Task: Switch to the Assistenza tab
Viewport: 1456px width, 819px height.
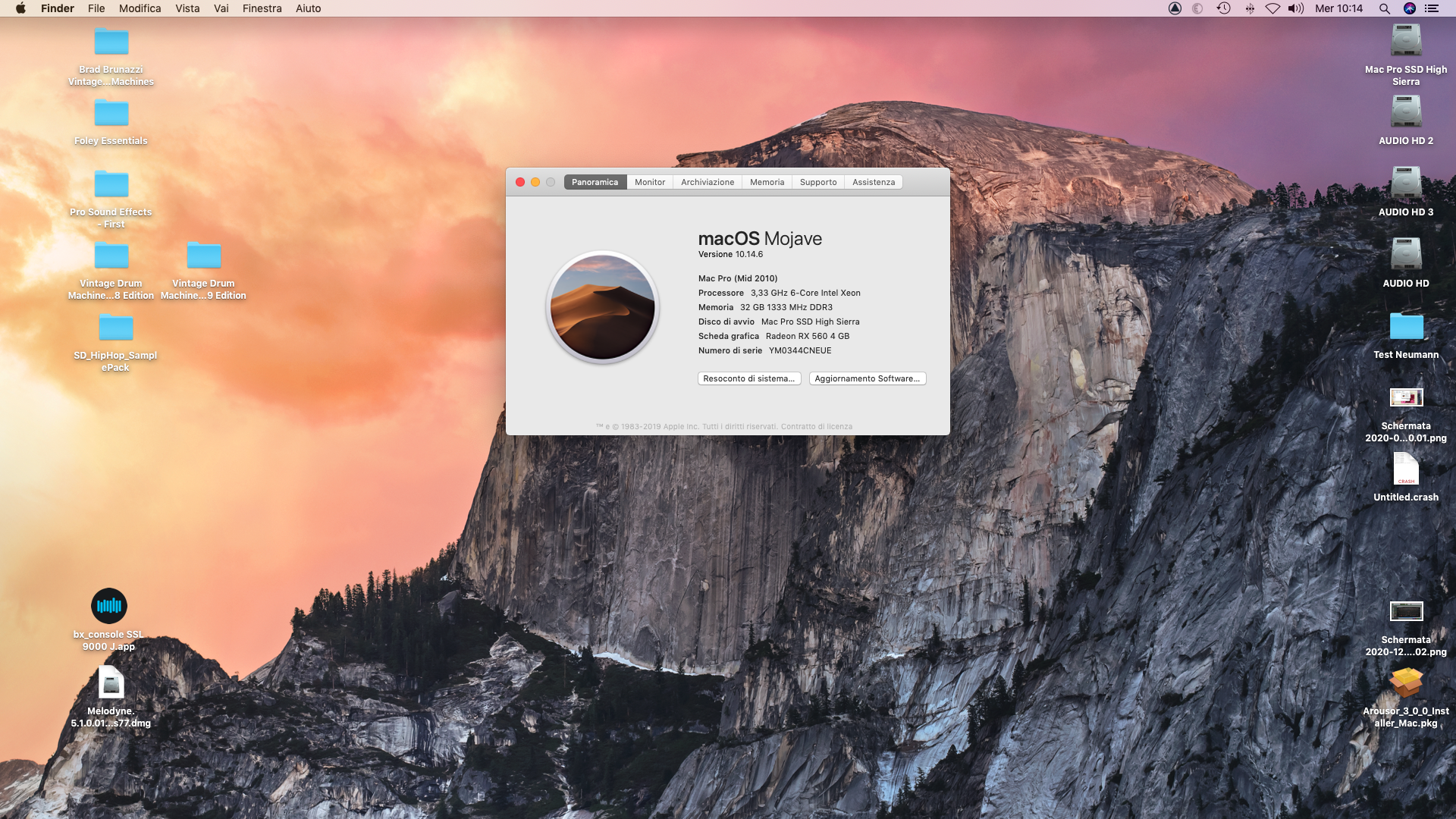Action: tap(874, 182)
